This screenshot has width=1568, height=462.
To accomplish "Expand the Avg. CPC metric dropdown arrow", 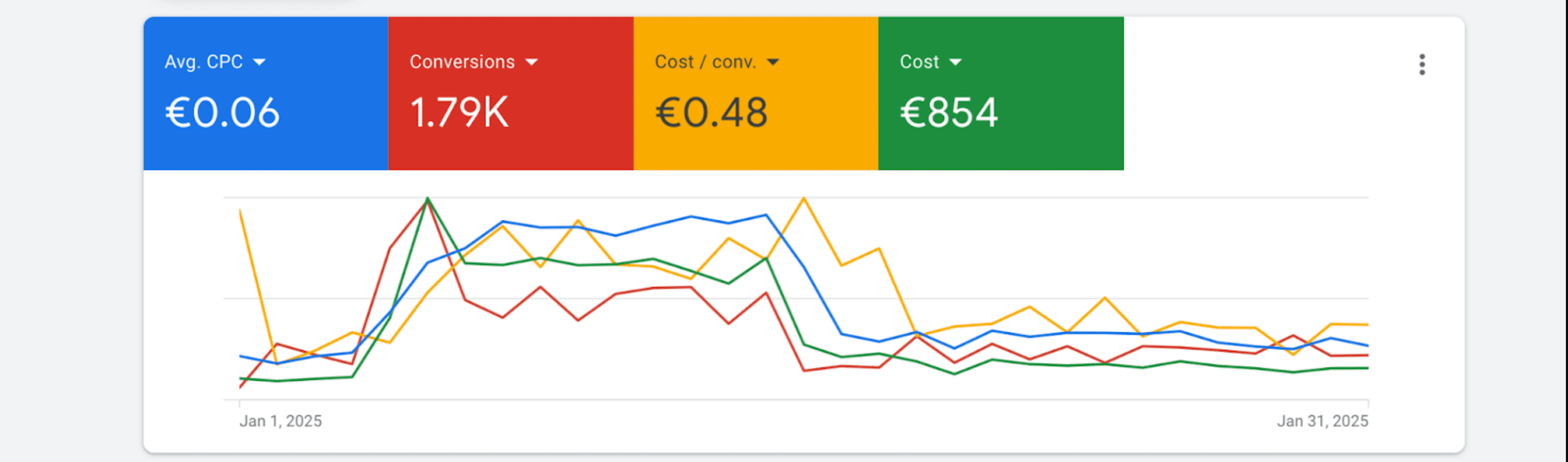I will click(259, 62).
